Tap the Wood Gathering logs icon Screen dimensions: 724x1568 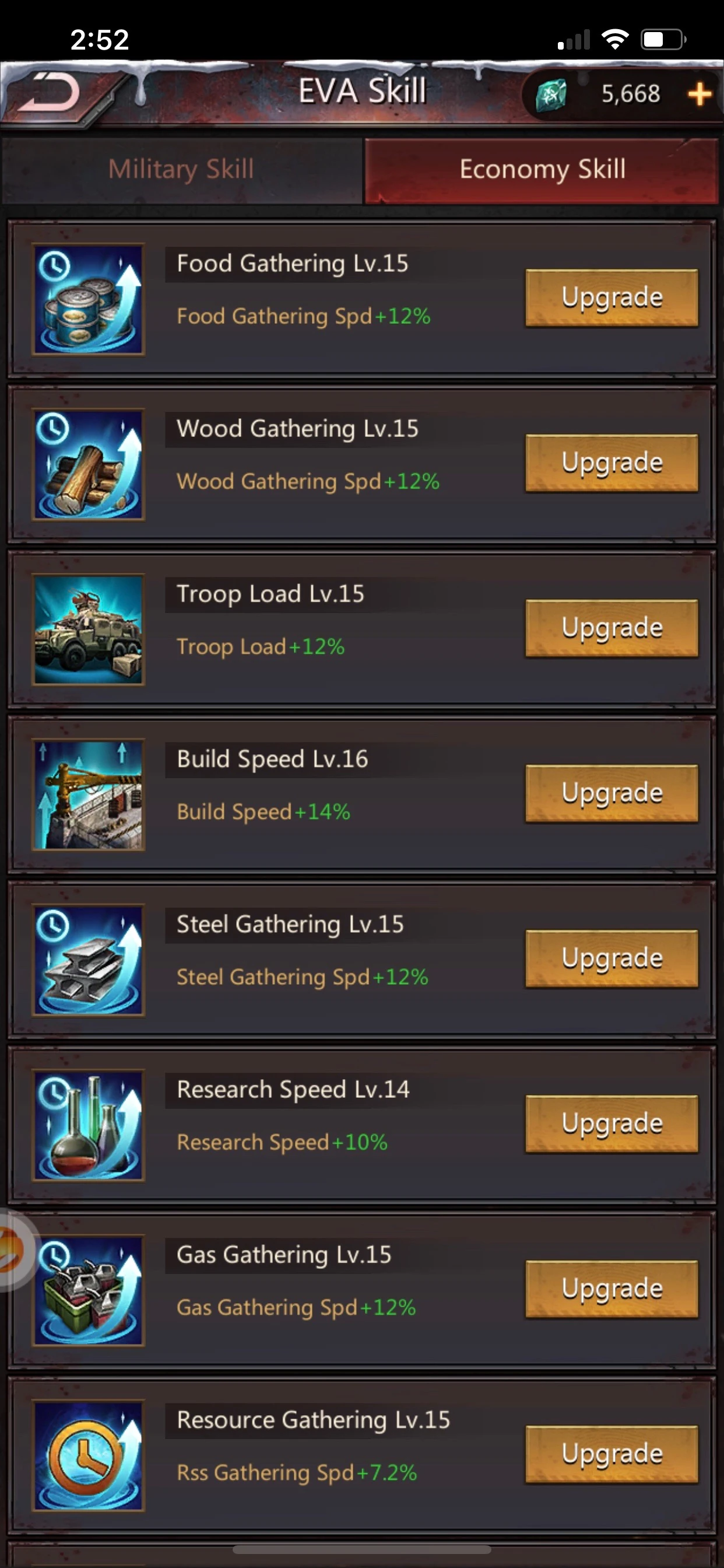[x=88, y=464]
